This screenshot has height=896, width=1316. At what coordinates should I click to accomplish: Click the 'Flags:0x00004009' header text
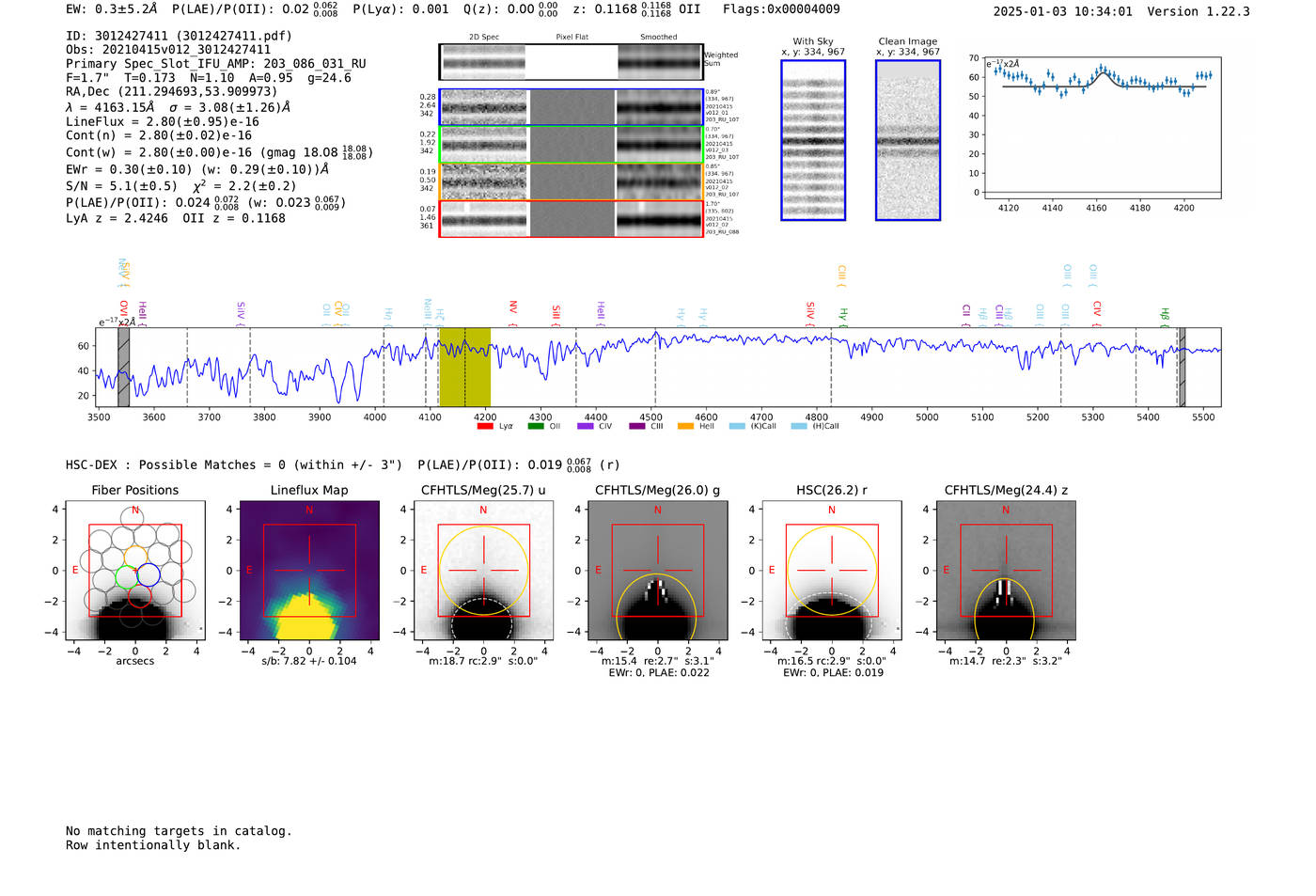point(781,9)
